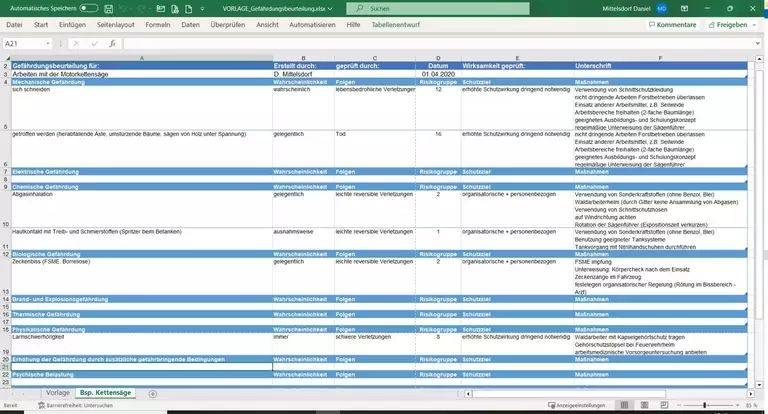Switch to the Start ribbon tab
768x414 pixels.
41,24
